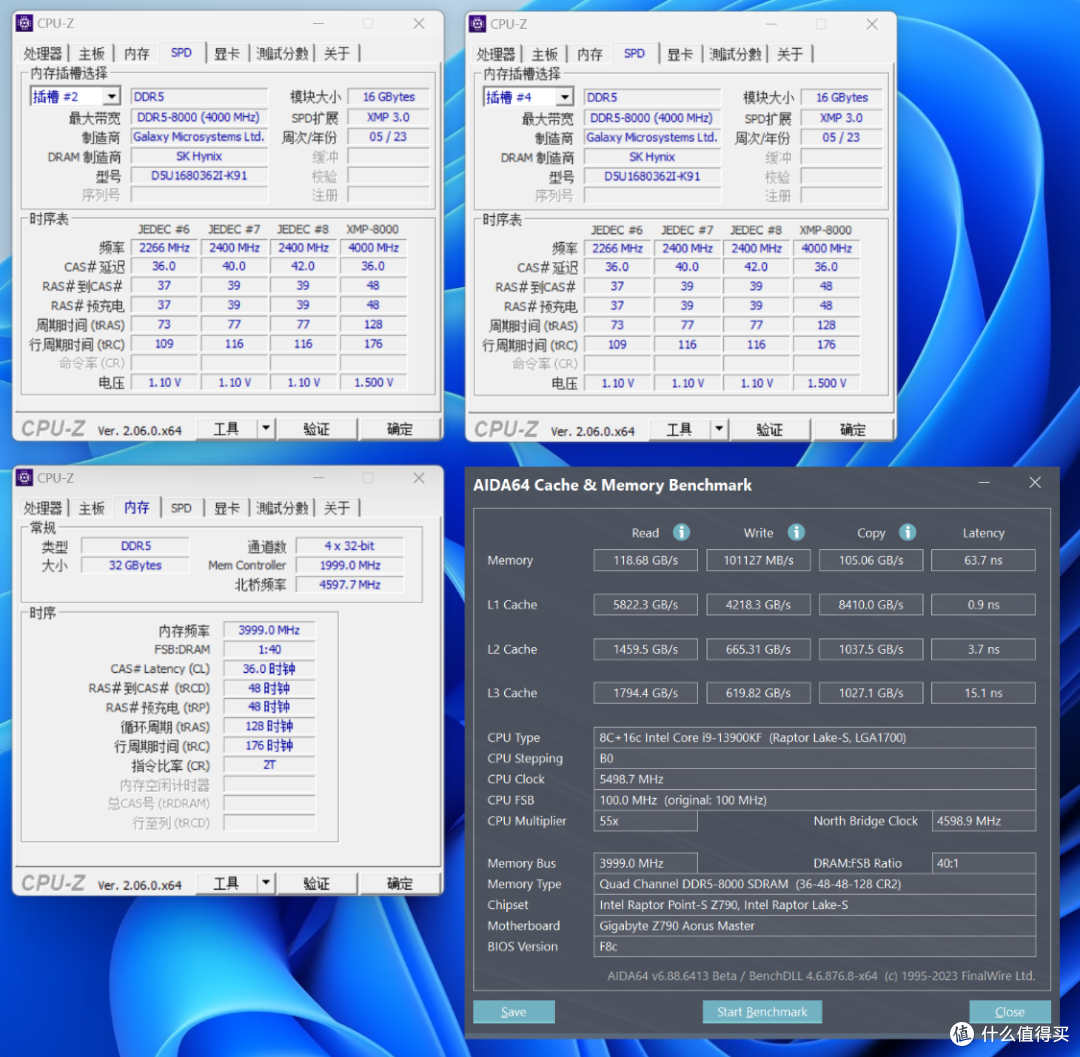
Task: Open 主板 tab in memory CPU-Z window
Action: pyautogui.click(x=91, y=507)
